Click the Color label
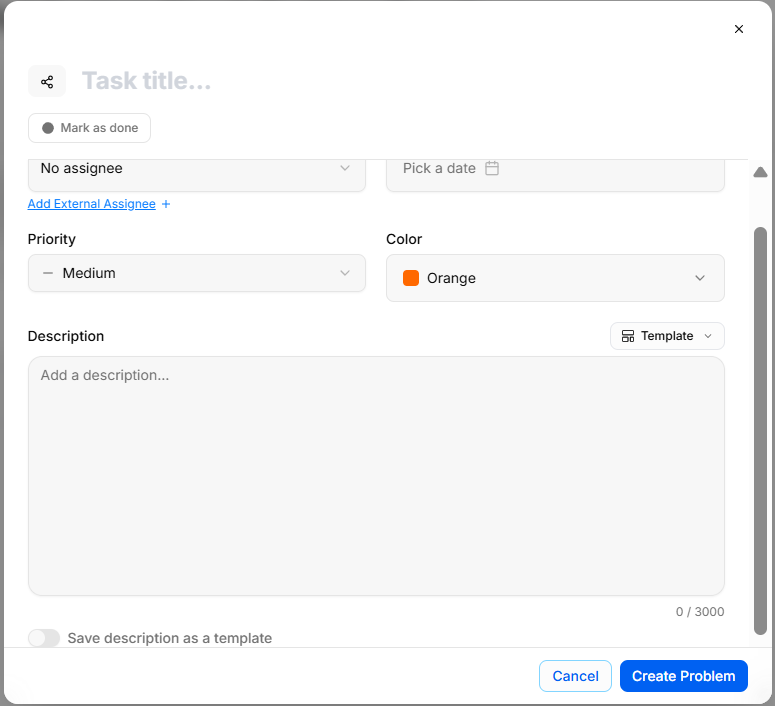The height and width of the screenshot is (706, 775). (404, 239)
